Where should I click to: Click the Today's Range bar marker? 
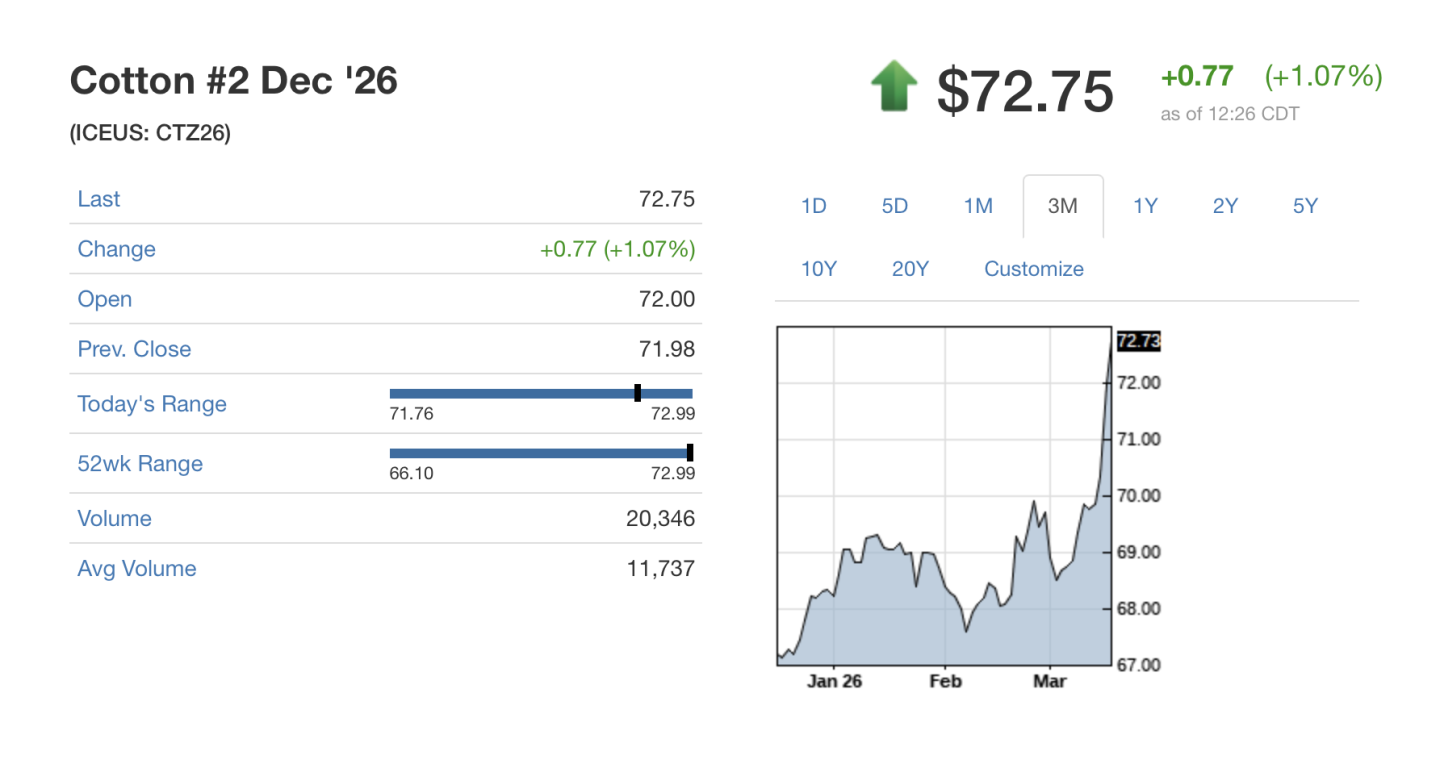[638, 393]
